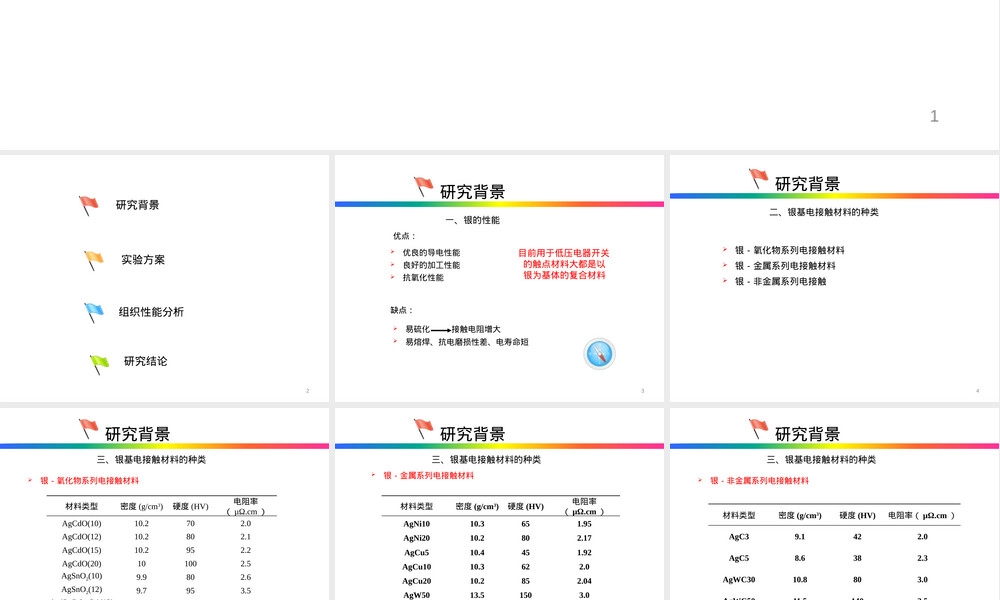Click the red flag beside 研究背景 in agenda slide
1000x600 pixels.
pos(89,205)
